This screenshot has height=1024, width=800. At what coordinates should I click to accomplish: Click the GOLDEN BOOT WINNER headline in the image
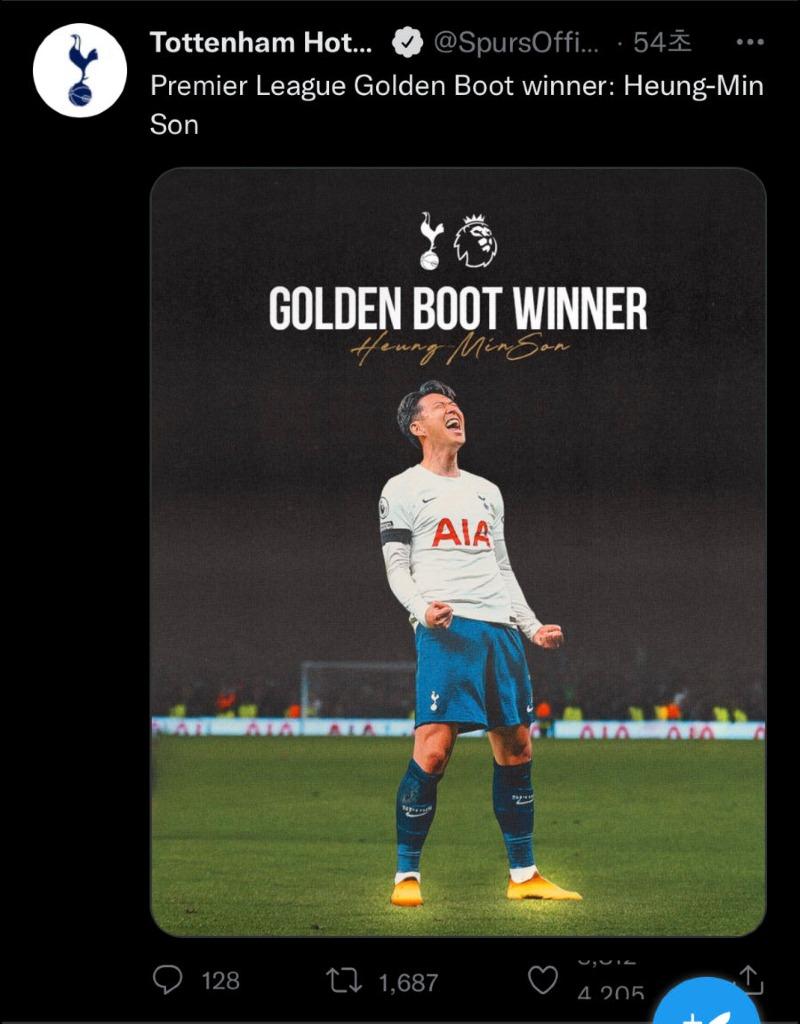click(458, 308)
